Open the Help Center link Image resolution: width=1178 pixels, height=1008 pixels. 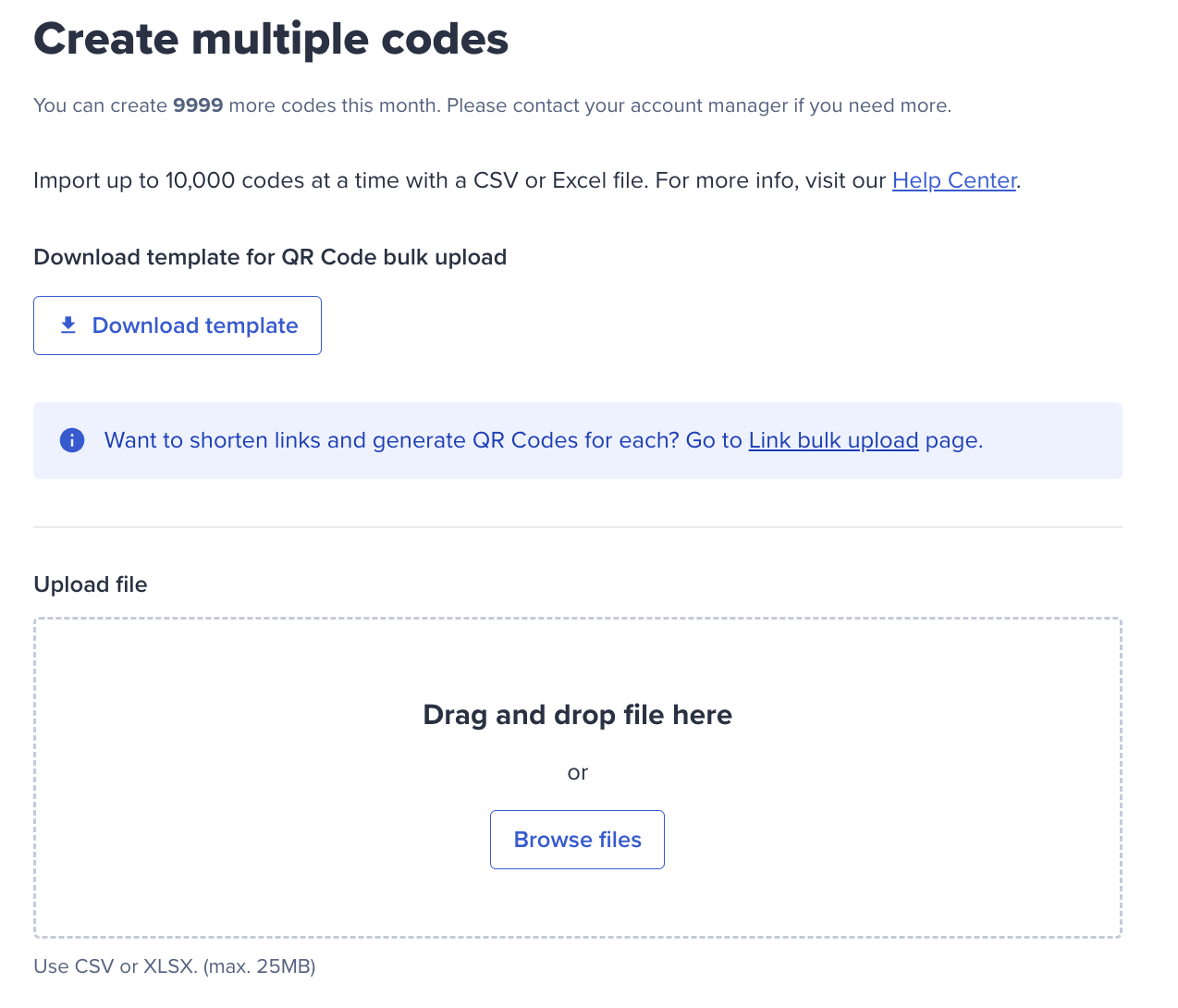coord(954,180)
